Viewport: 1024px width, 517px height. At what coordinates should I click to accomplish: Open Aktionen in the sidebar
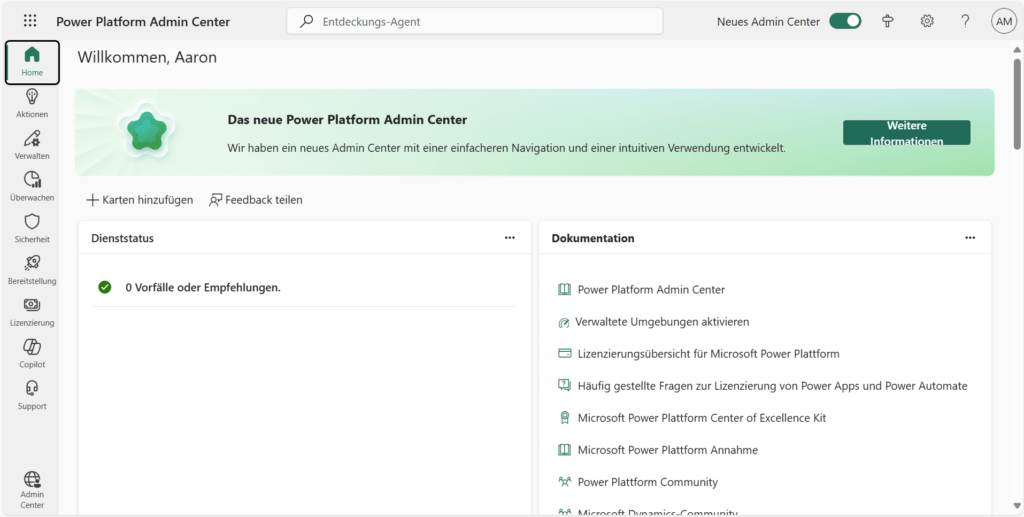[32, 103]
